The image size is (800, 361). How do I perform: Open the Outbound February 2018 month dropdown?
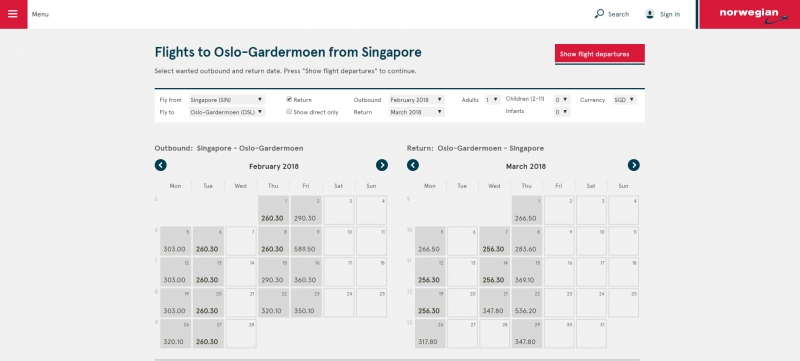pyautogui.click(x=417, y=100)
